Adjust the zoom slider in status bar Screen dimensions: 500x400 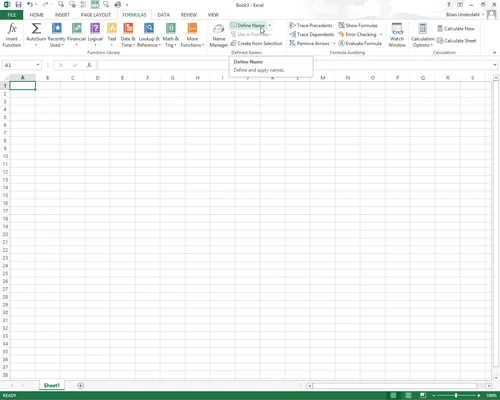(x=456, y=395)
